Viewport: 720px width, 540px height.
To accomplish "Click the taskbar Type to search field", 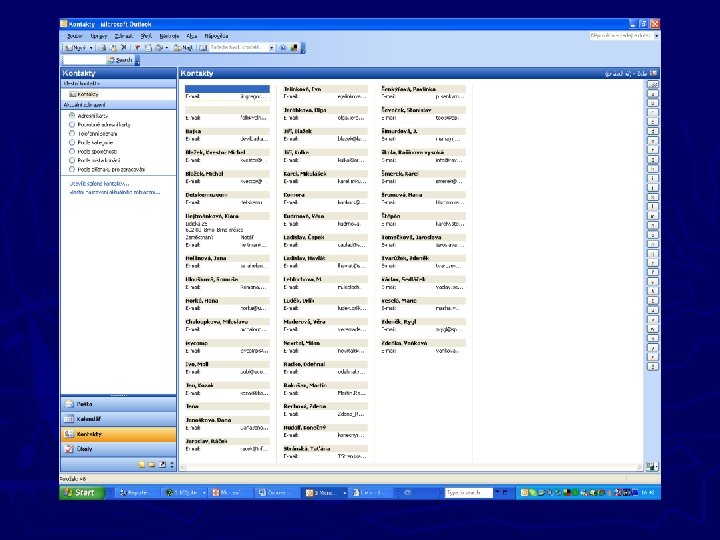I will click(468, 493).
